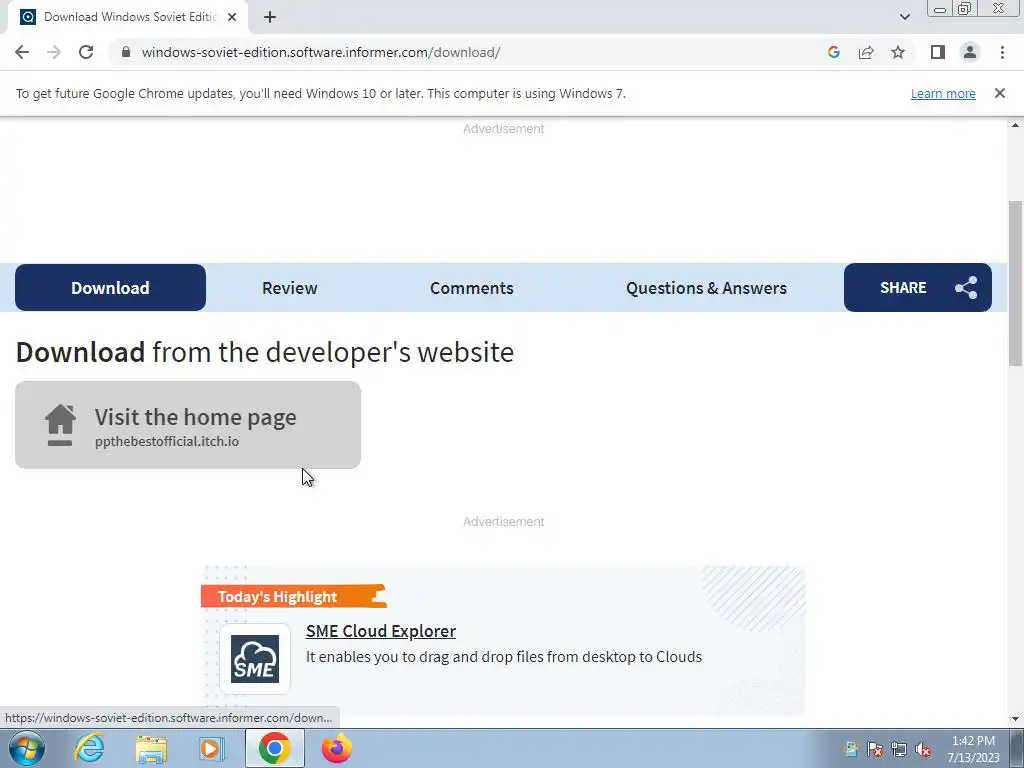Click the SME Cloud Explorer logo thumbnail
The image size is (1024, 768).
point(255,659)
